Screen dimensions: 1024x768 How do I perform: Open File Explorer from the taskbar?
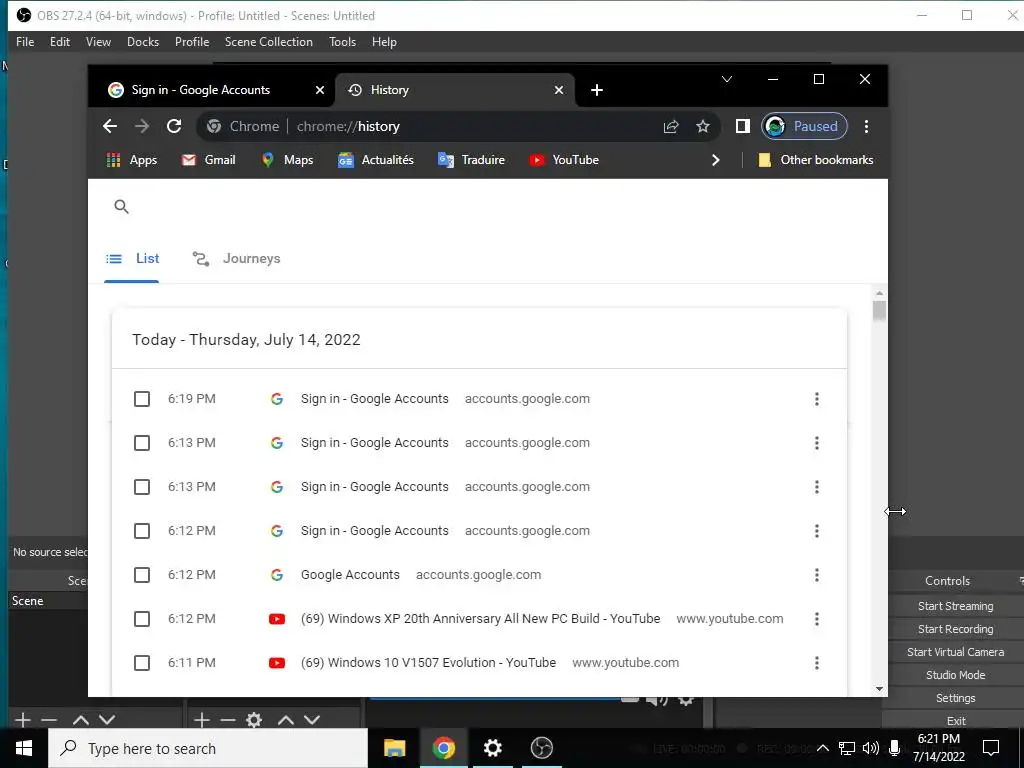pos(394,748)
